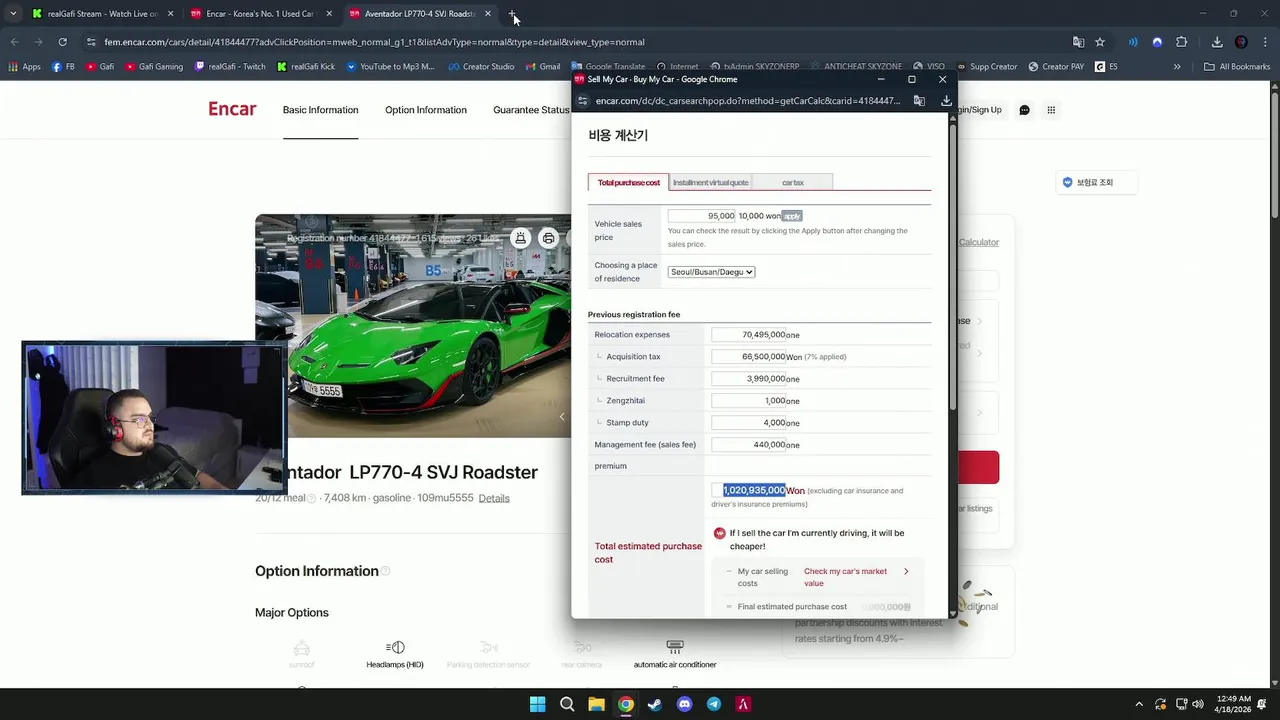Click the Relocation expenses value field
This screenshot has height=720, width=1280.
(x=749, y=335)
